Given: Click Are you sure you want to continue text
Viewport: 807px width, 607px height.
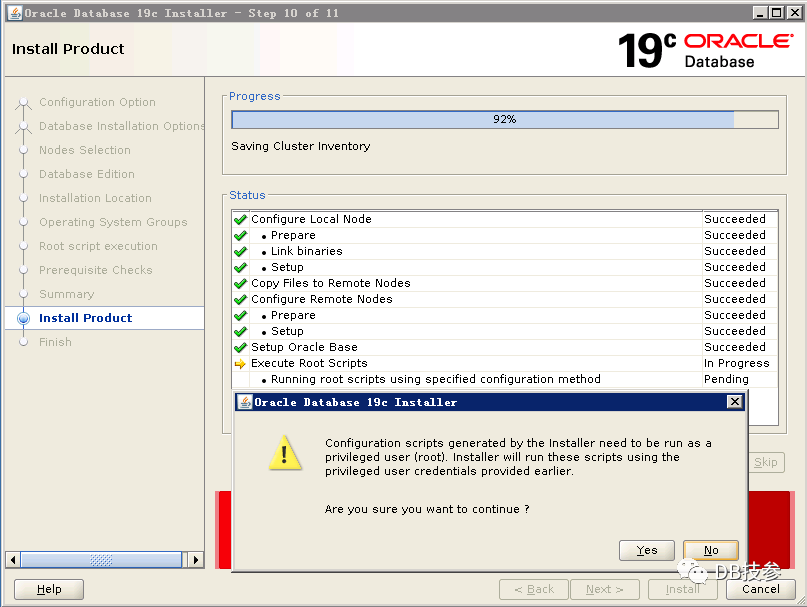Looking at the screenshot, I should (427, 509).
